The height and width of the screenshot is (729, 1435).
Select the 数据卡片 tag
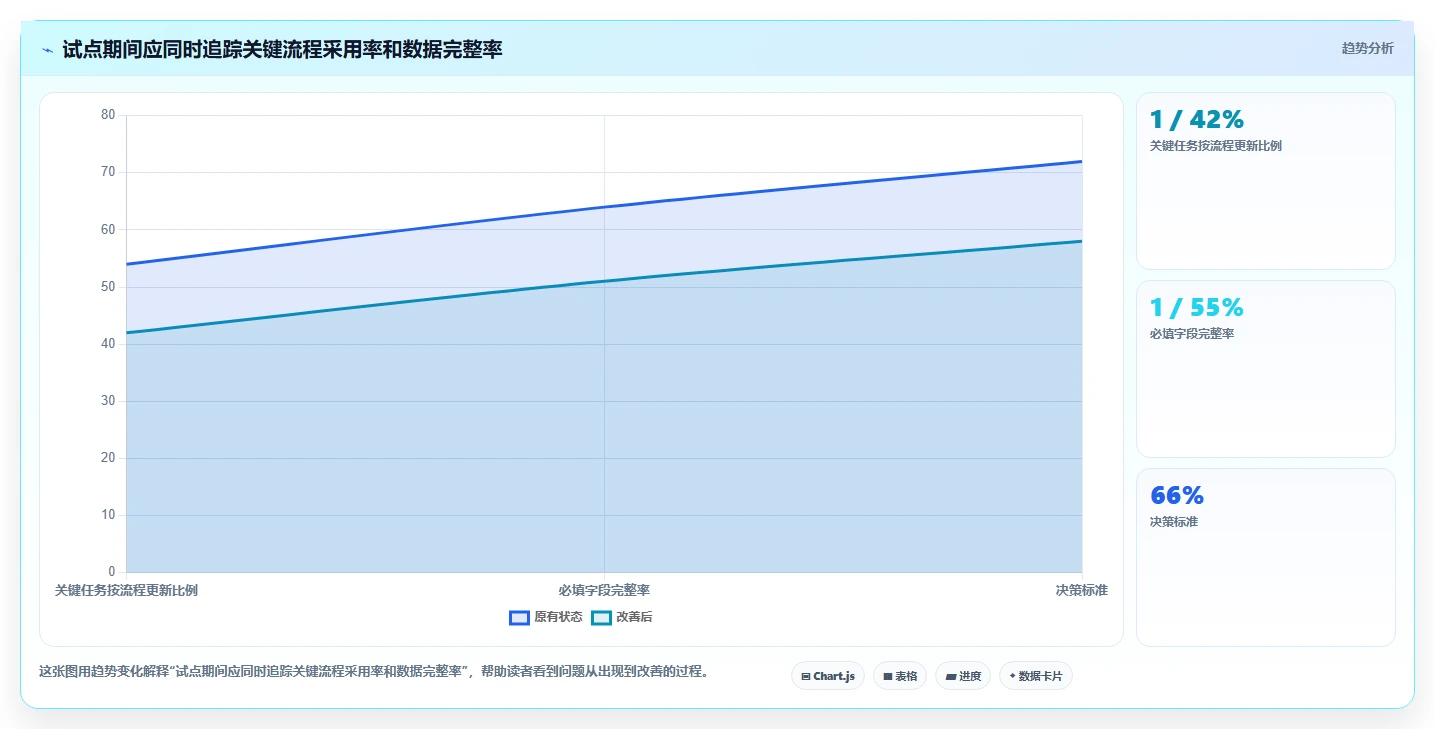pyautogui.click(x=1035, y=676)
